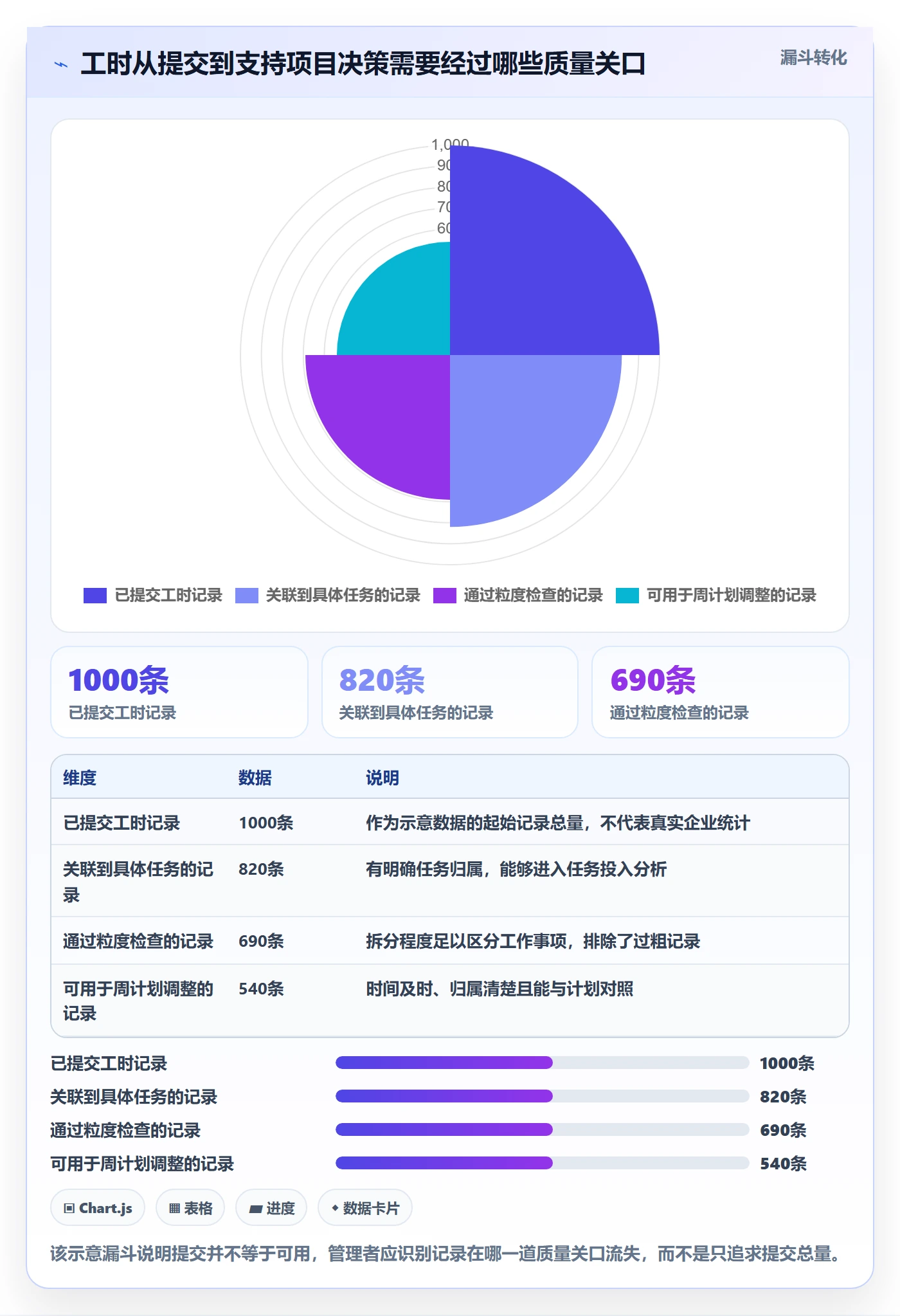
Task: Toggle the 可用于周计划调整的记录 legend swatch
Action: click(627, 596)
